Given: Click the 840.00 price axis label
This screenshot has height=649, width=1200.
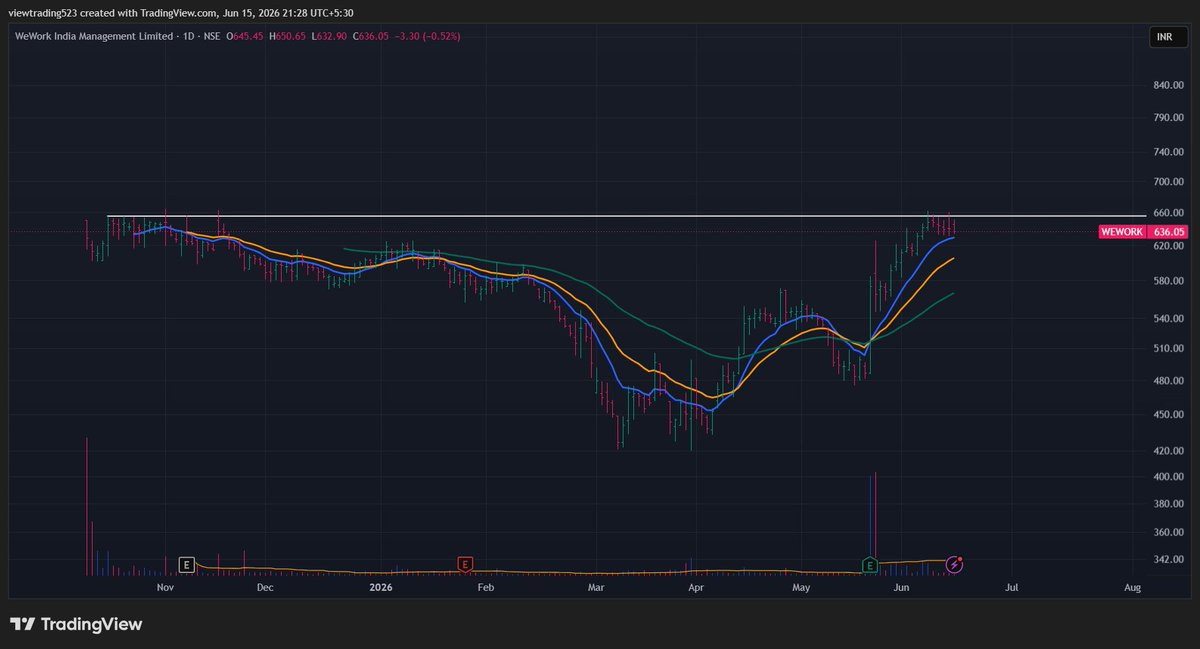Looking at the screenshot, I should 1168,85.
